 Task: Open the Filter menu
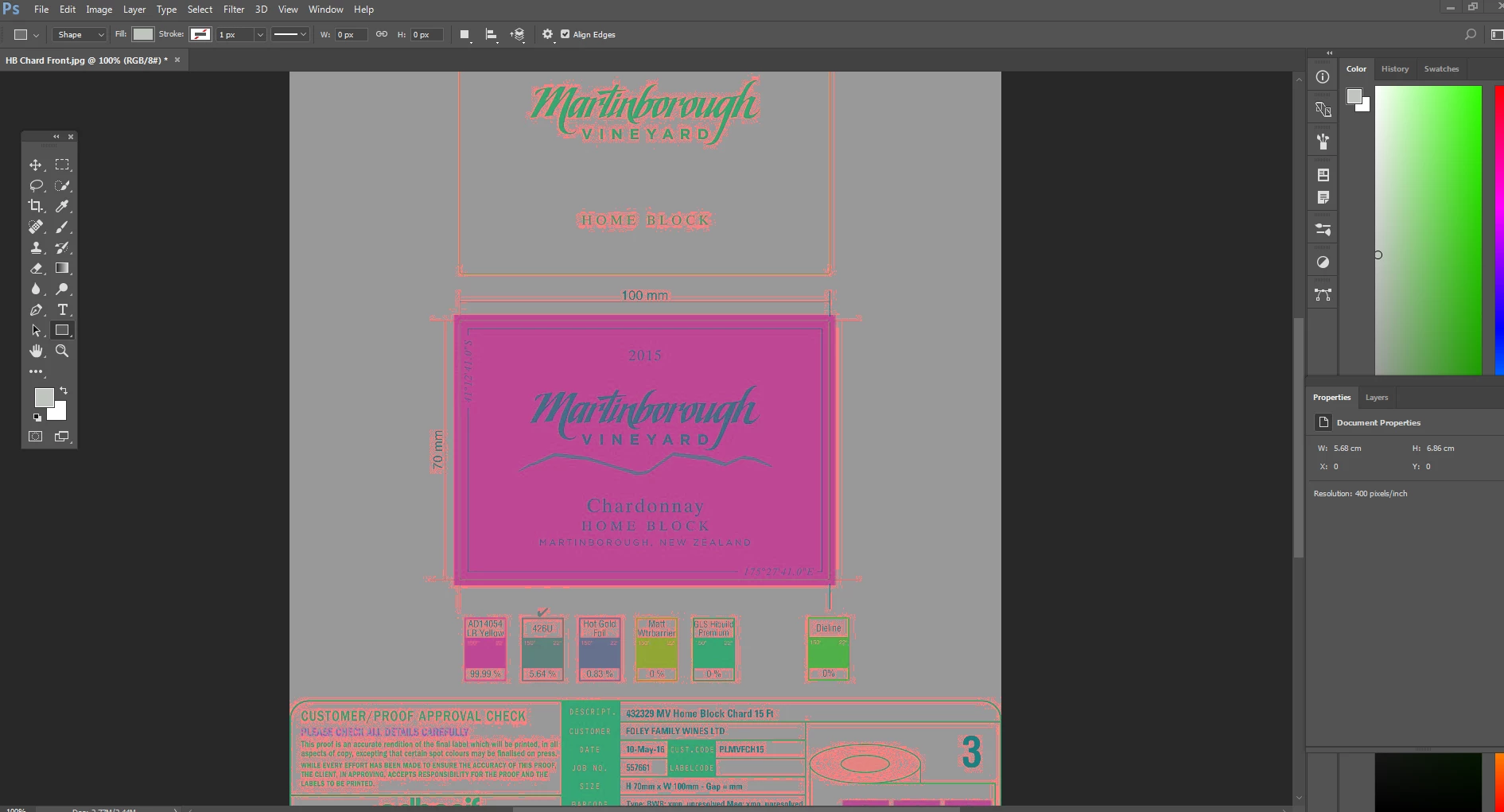click(x=234, y=10)
